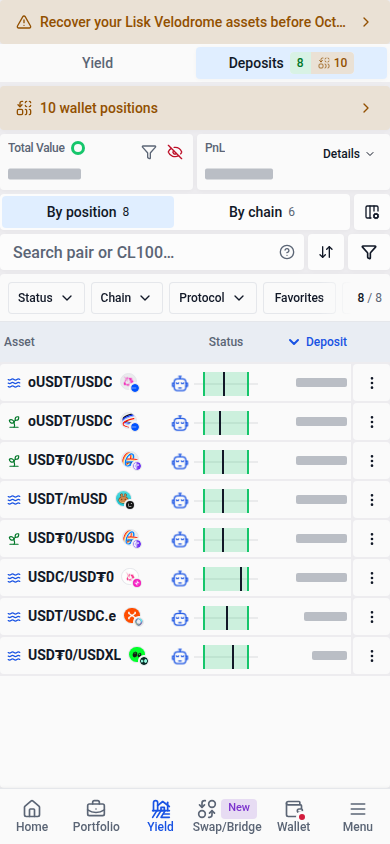This screenshot has width=390, height=844.
Task: Go to Home in bottom navigation
Action: tap(32, 816)
